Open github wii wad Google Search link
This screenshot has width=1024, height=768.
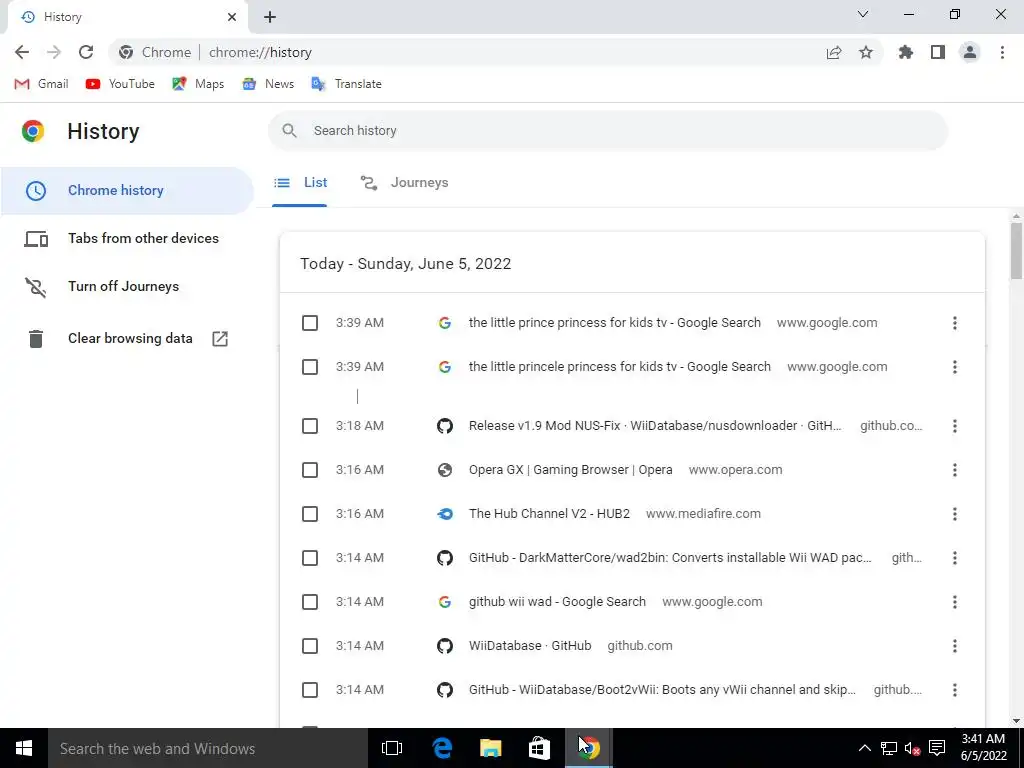(x=557, y=601)
